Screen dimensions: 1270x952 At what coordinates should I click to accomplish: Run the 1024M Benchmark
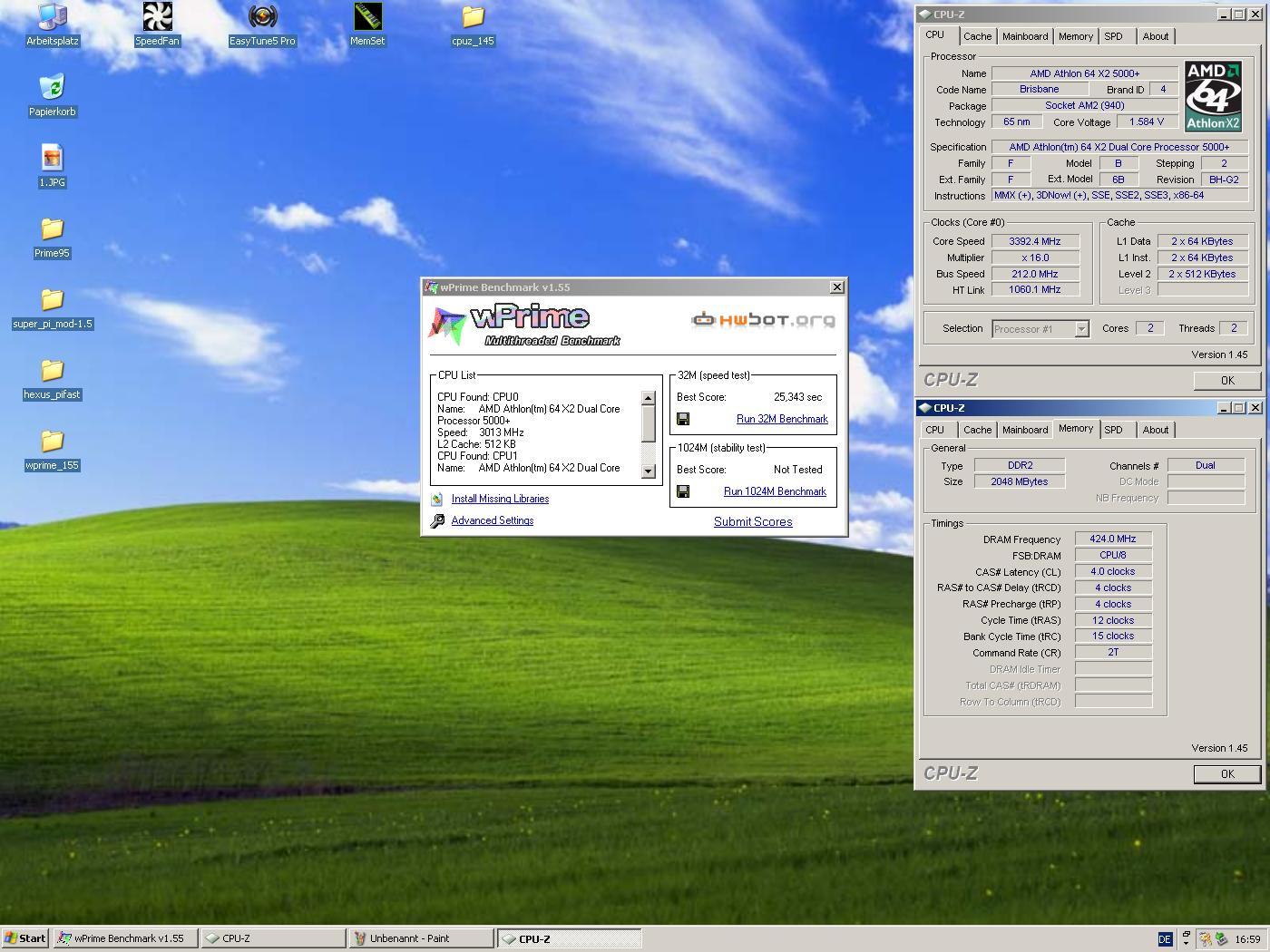click(775, 491)
